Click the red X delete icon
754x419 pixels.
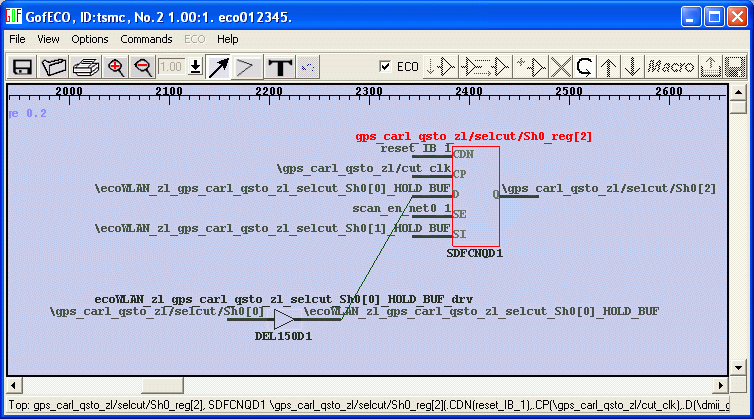click(x=562, y=67)
